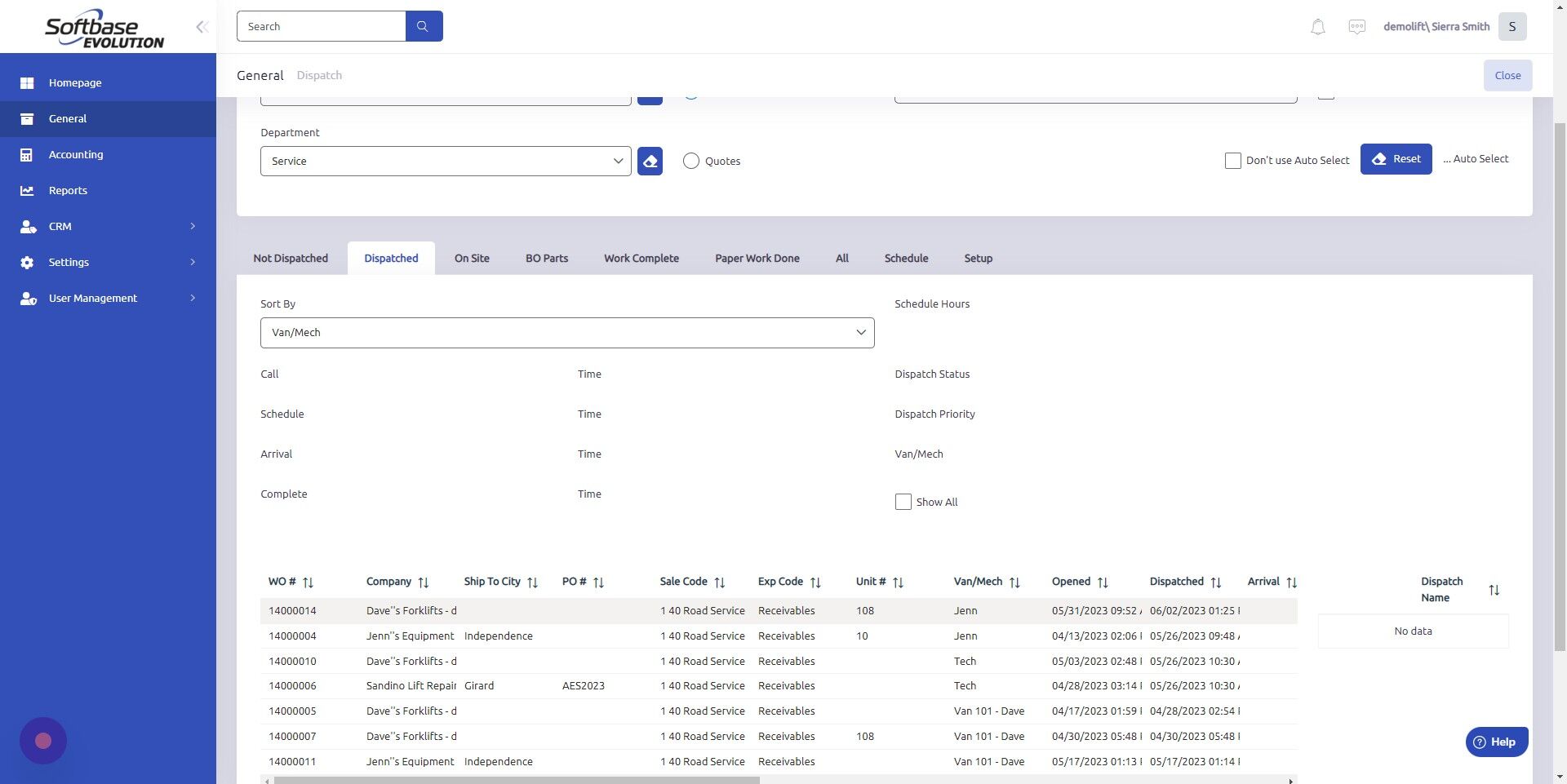This screenshot has height=784, width=1567.
Task: Sort table by WO # arrows
Action: coord(308,582)
